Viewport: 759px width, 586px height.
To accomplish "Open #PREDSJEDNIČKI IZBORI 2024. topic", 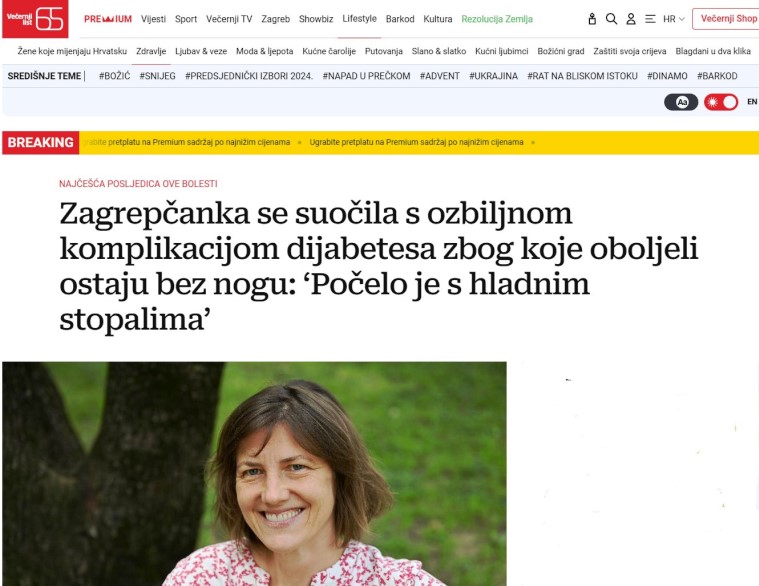I will click(x=249, y=76).
